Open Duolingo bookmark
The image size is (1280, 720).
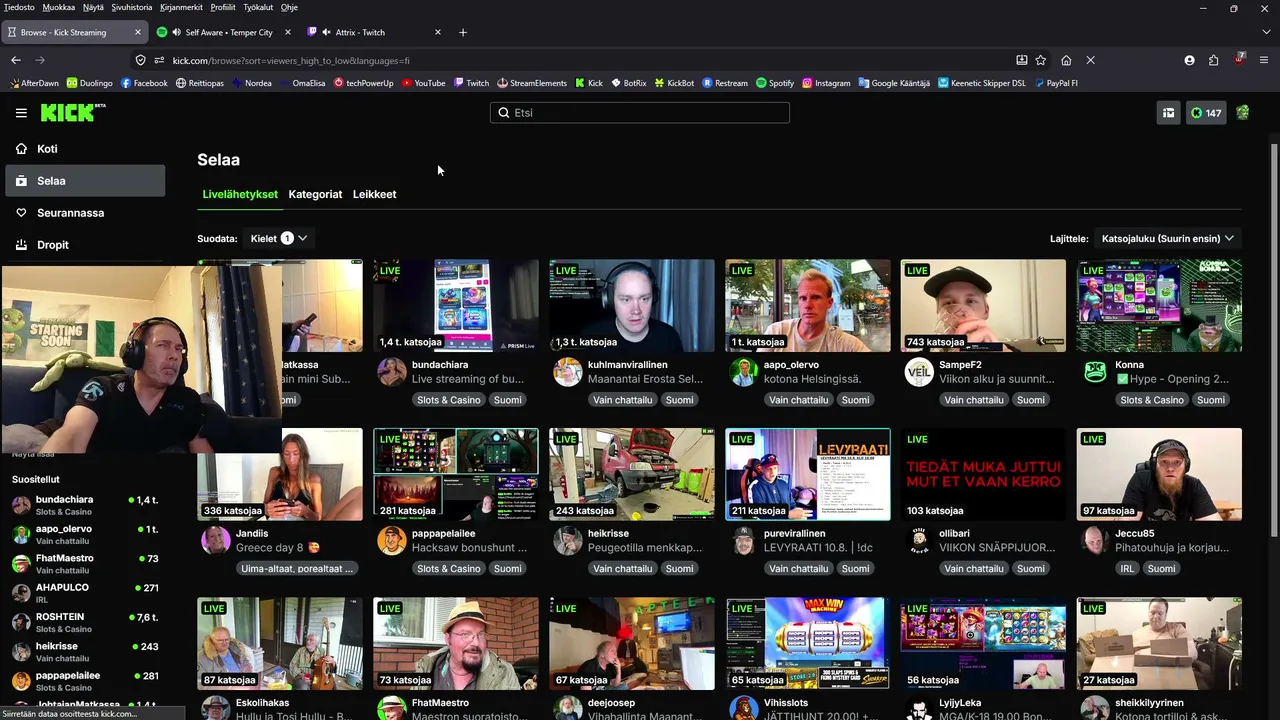point(89,83)
